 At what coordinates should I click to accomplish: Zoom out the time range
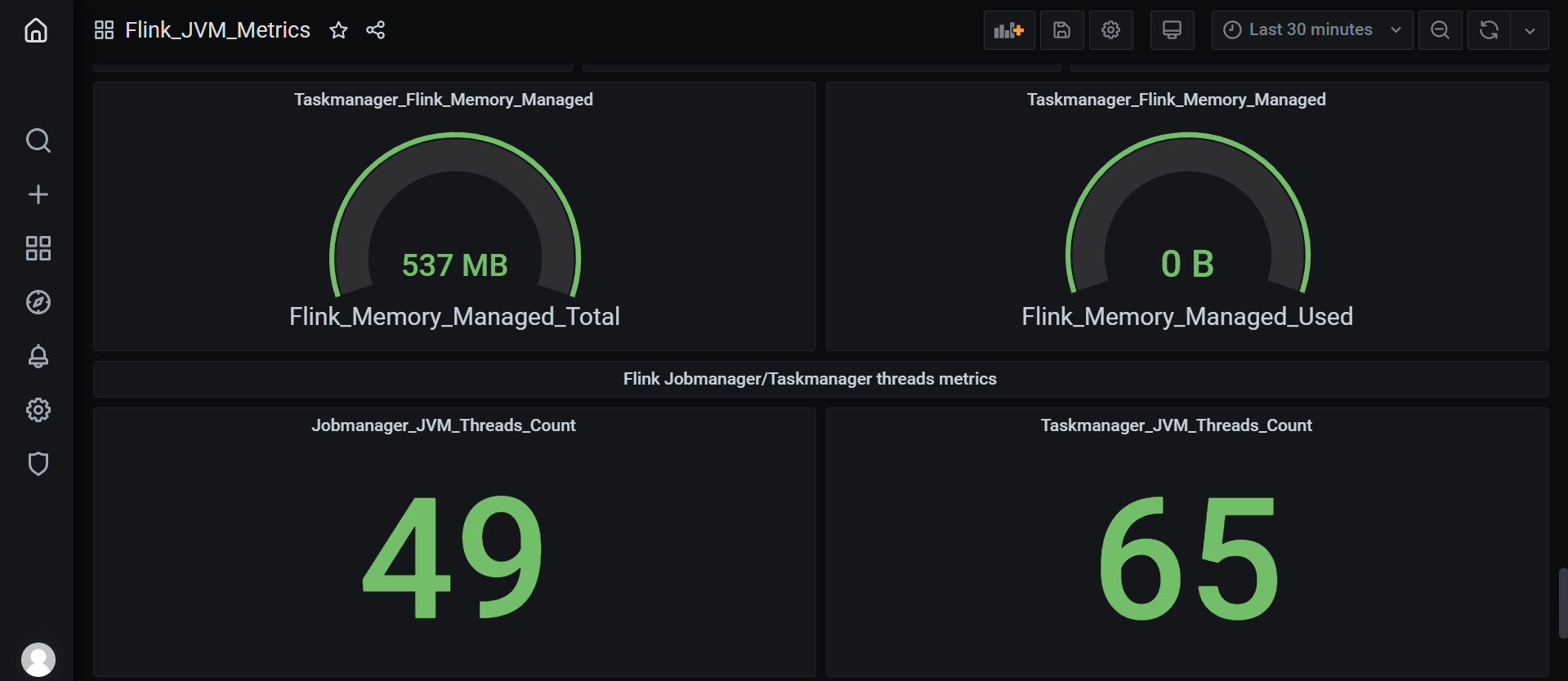(1440, 30)
